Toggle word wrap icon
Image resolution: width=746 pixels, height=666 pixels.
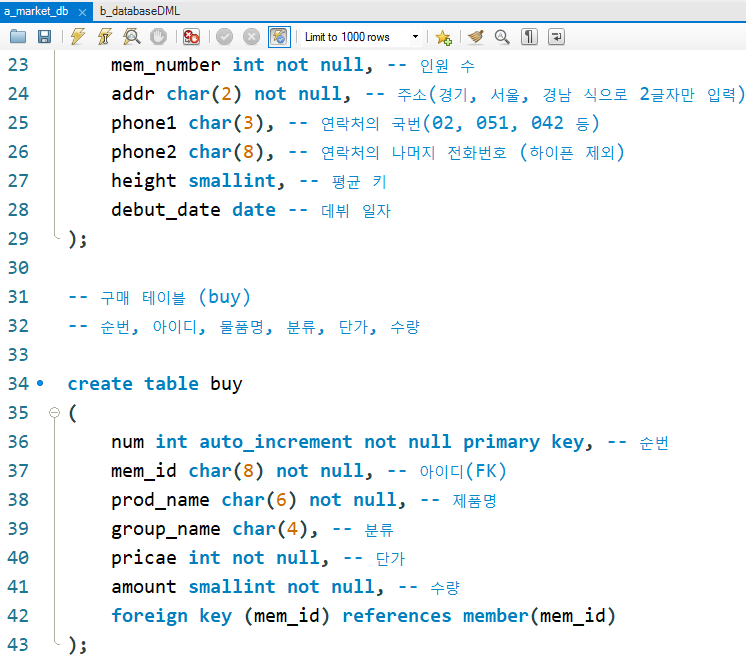556,37
